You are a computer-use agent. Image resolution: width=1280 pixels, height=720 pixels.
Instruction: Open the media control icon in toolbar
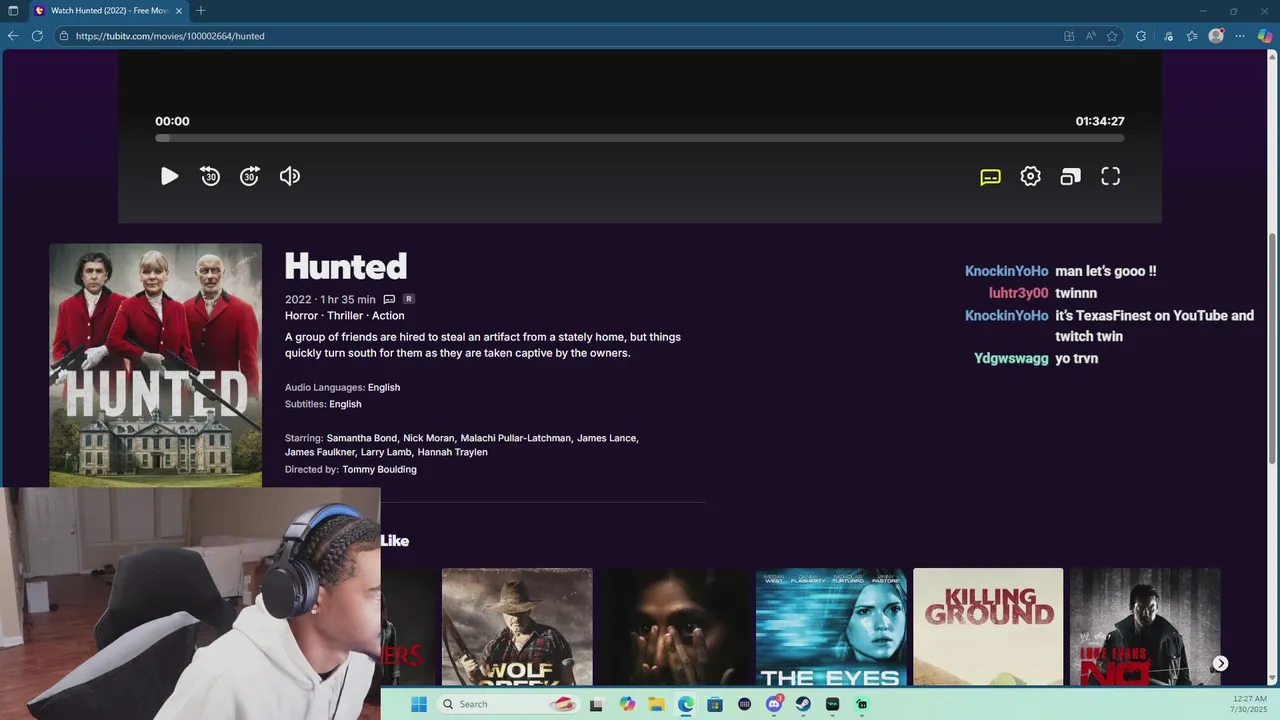pos(1168,36)
